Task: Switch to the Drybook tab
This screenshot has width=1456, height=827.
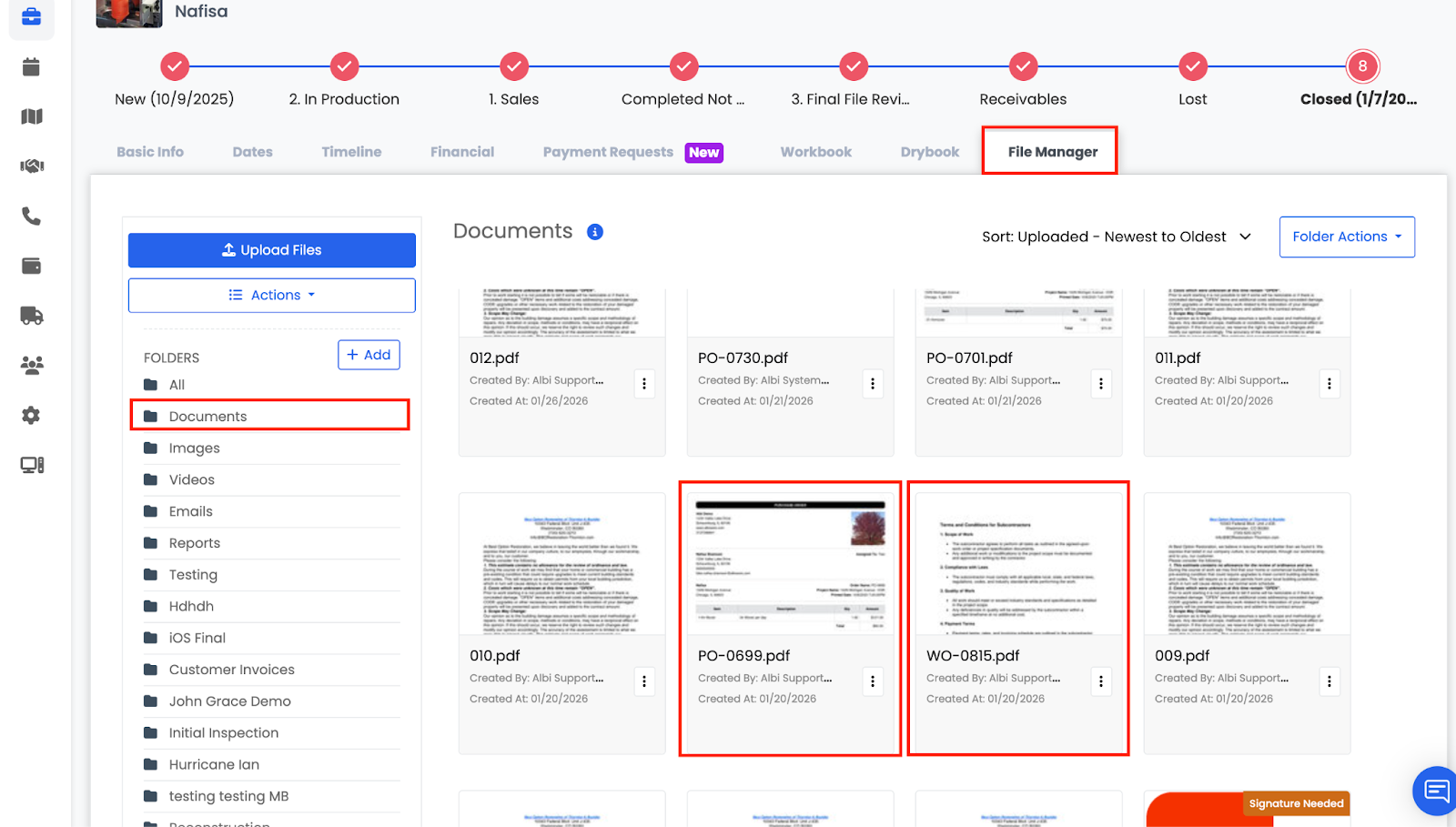Action: click(929, 152)
